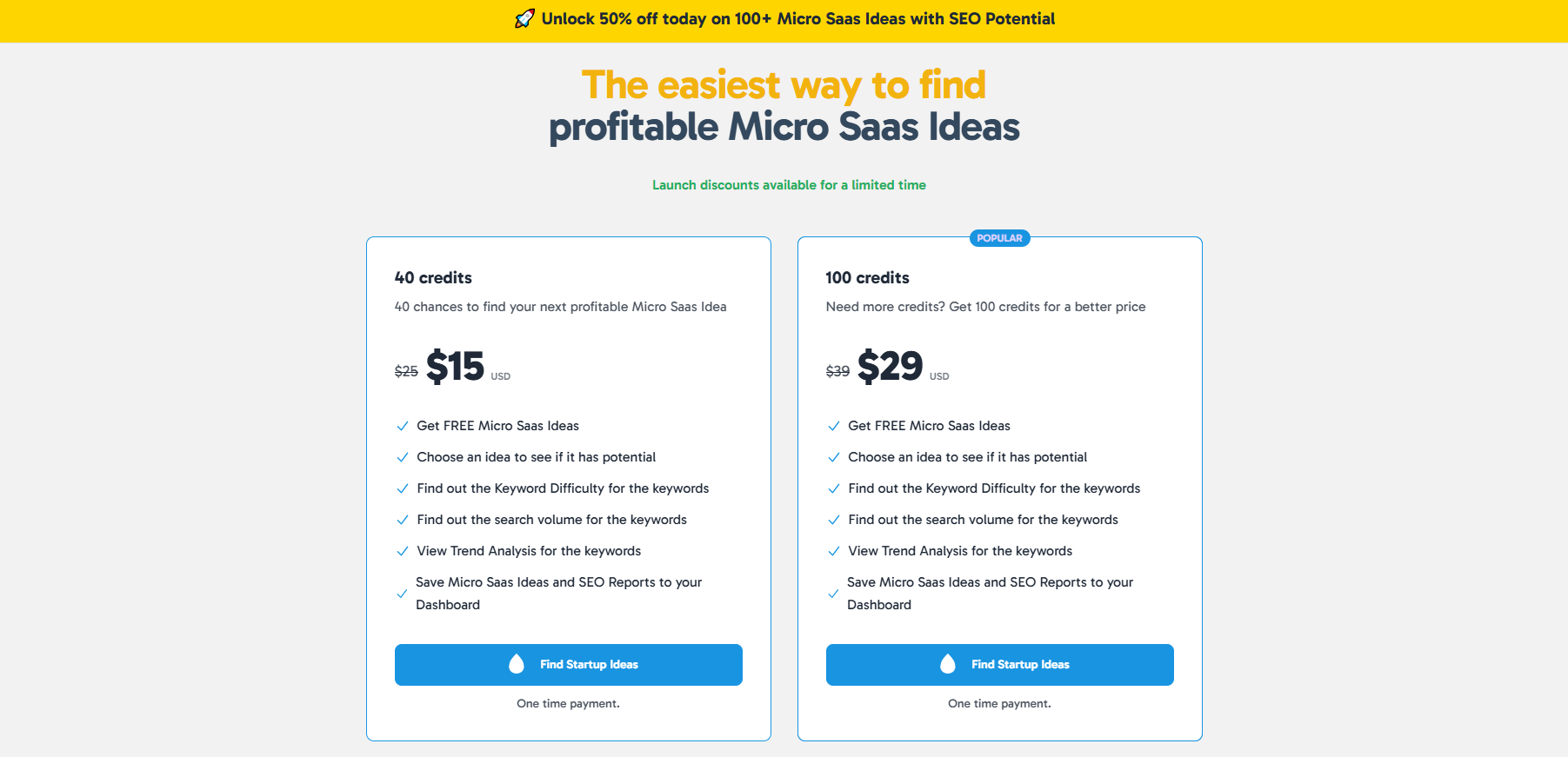Click the water drop icon on right Find Startup Ideas button
This screenshot has width=1568, height=757.
(x=949, y=664)
